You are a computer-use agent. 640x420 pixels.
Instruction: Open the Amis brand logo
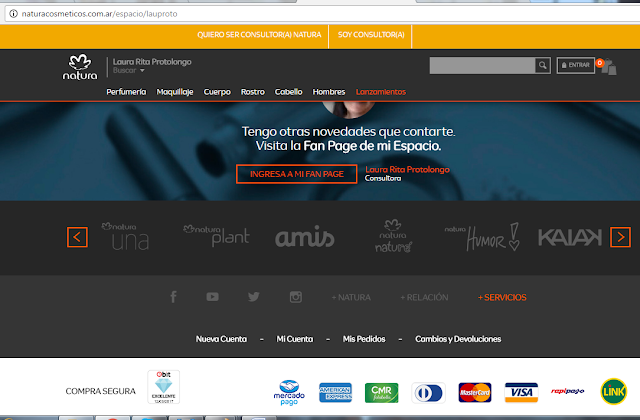[305, 237]
